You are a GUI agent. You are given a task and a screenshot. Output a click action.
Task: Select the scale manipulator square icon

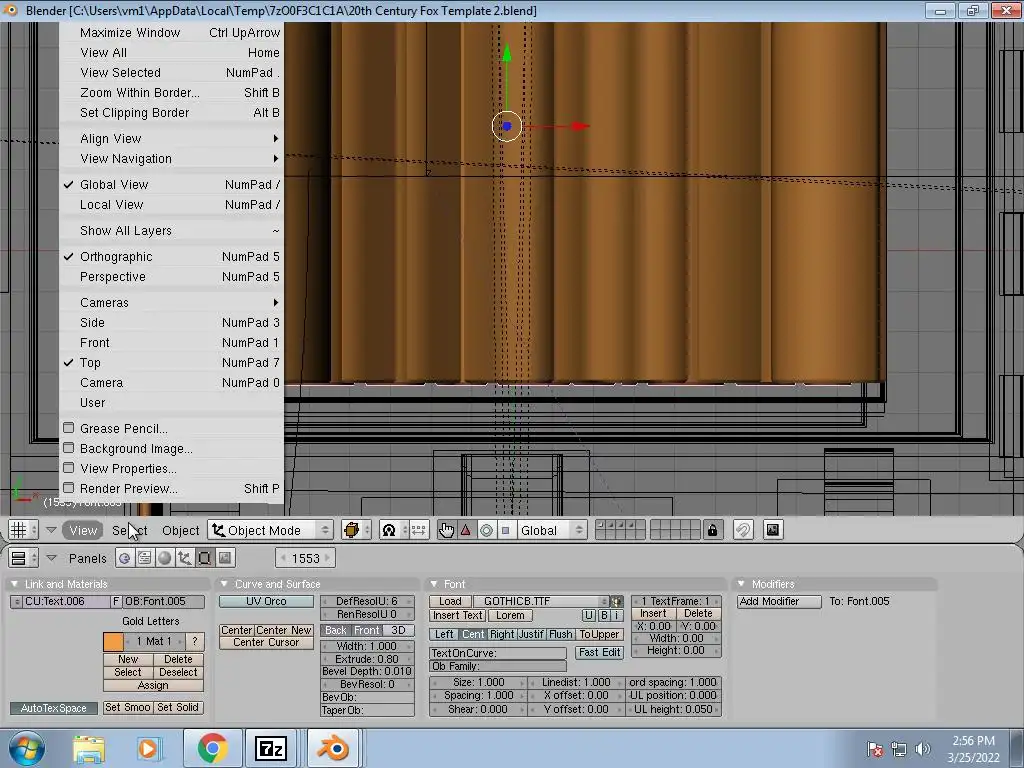click(x=505, y=530)
